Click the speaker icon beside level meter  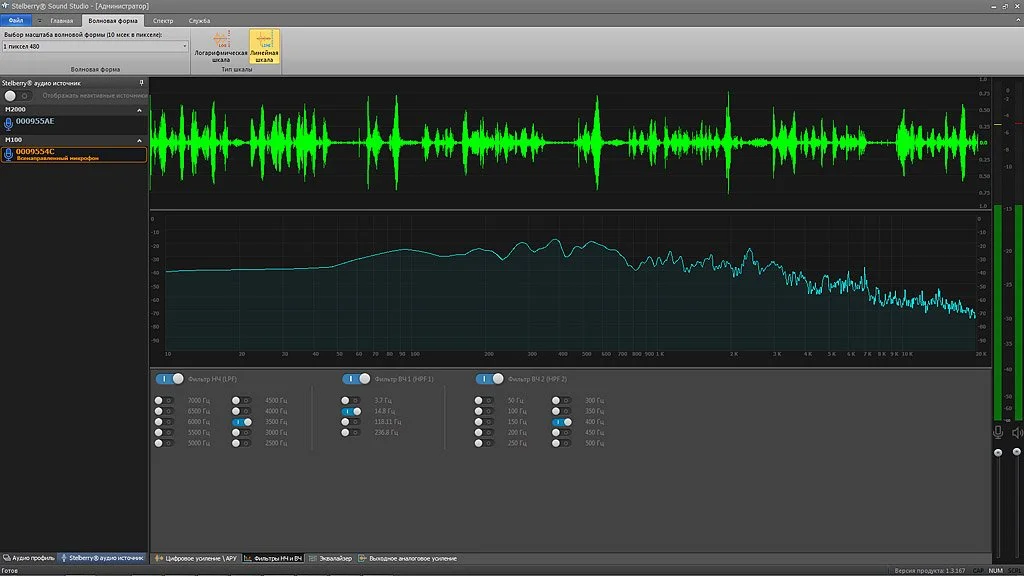point(1017,432)
